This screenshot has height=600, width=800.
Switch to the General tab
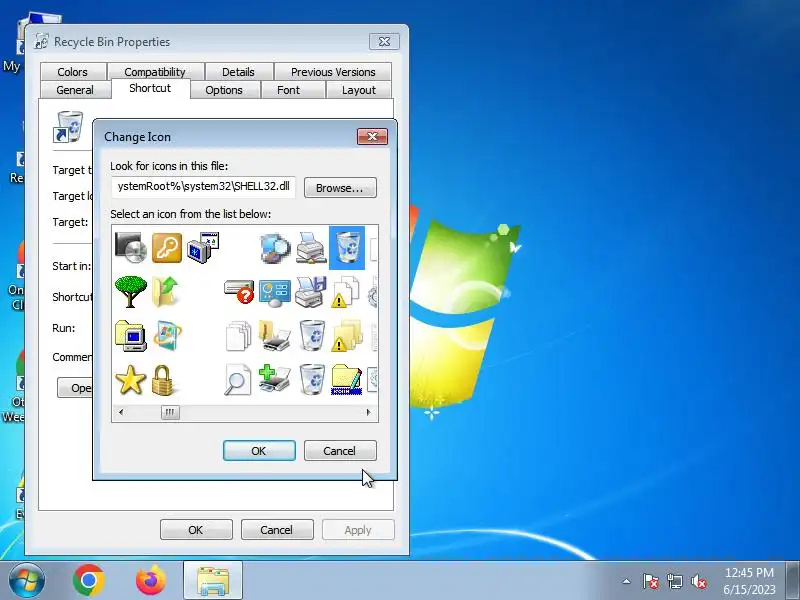[75, 90]
